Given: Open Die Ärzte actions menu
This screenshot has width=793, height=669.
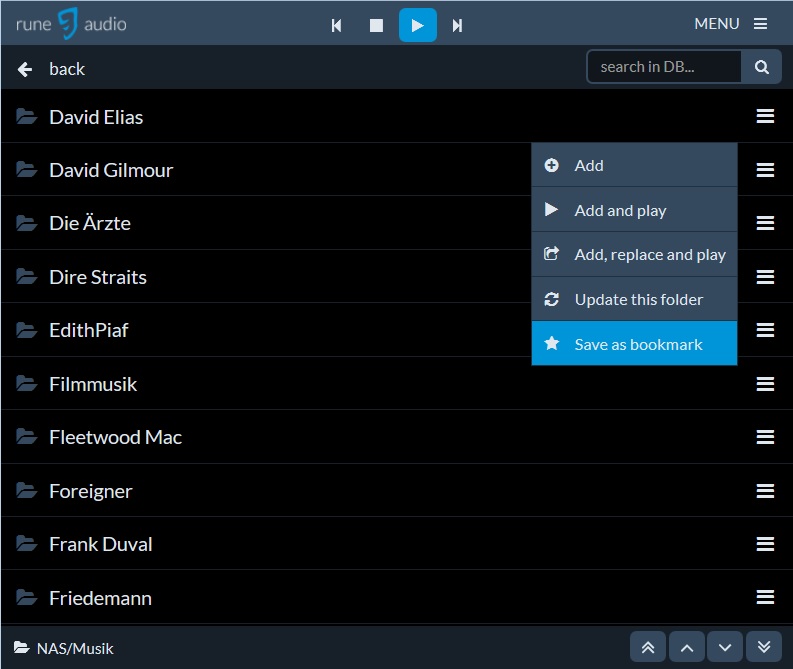Looking at the screenshot, I should pos(765,223).
